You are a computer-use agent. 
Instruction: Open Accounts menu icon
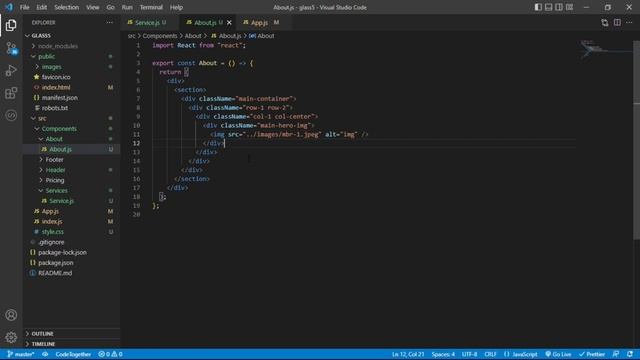click(11, 315)
